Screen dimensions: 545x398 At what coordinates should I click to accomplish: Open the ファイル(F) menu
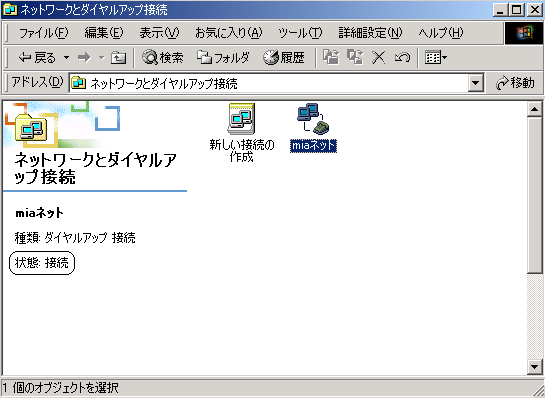click(x=43, y=33)
